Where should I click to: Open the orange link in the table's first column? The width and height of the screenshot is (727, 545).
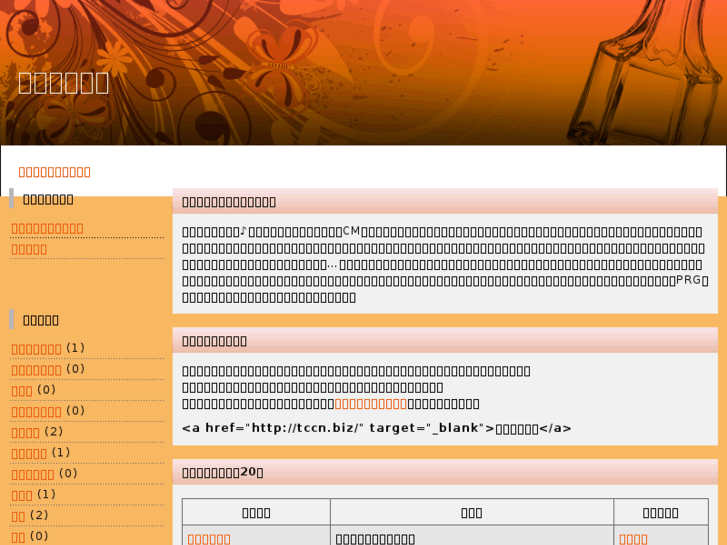pos(209,539)
